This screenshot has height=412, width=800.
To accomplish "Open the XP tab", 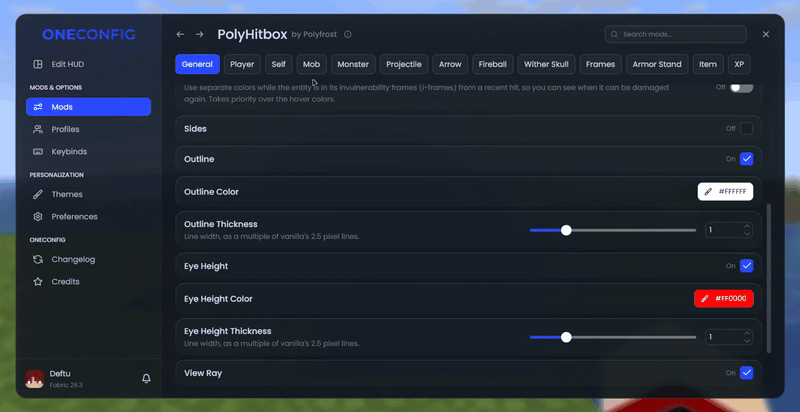I will pos(739,64).
